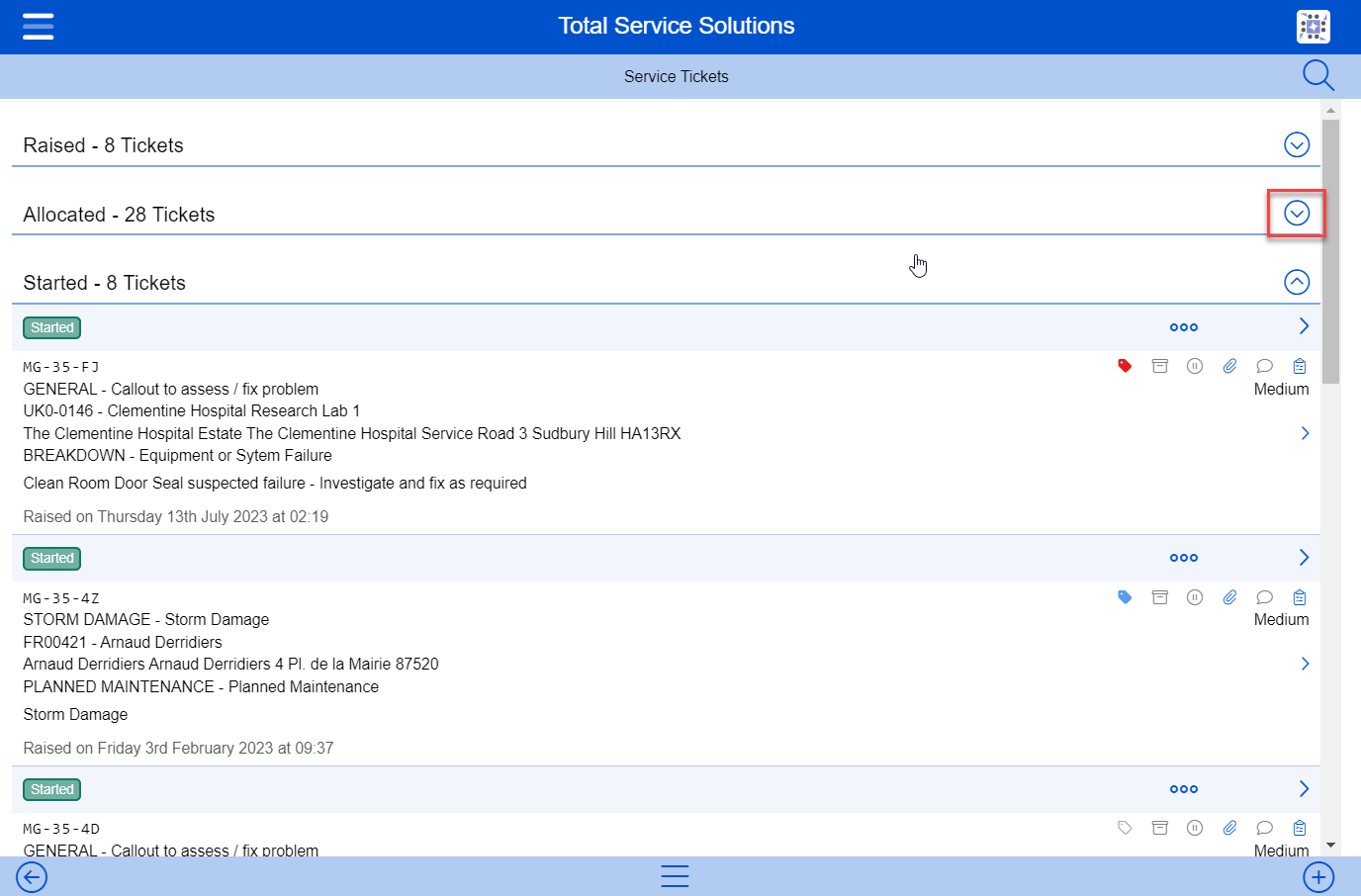Collapse the Started - 8 Tickets section
This screenshot has width=1361, height=896.
coord(1297,282)
